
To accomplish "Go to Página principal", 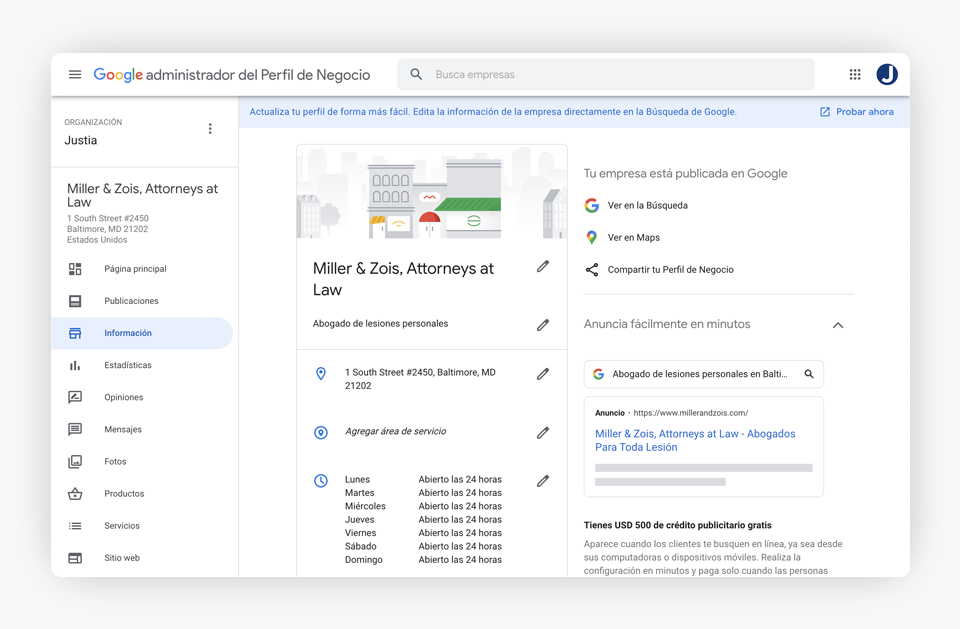I will (135, 269).
